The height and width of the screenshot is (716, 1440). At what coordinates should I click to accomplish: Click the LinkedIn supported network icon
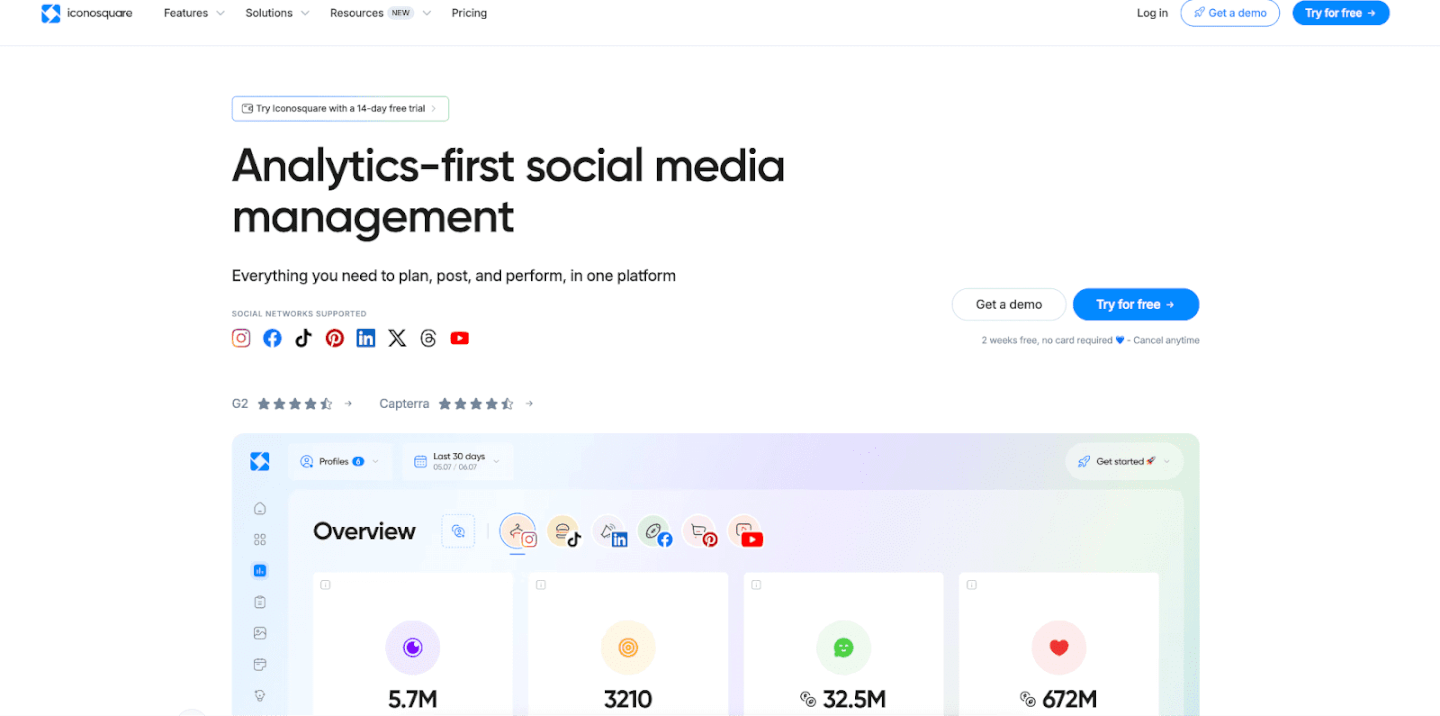pyautogui.click(x=366, y=338)
